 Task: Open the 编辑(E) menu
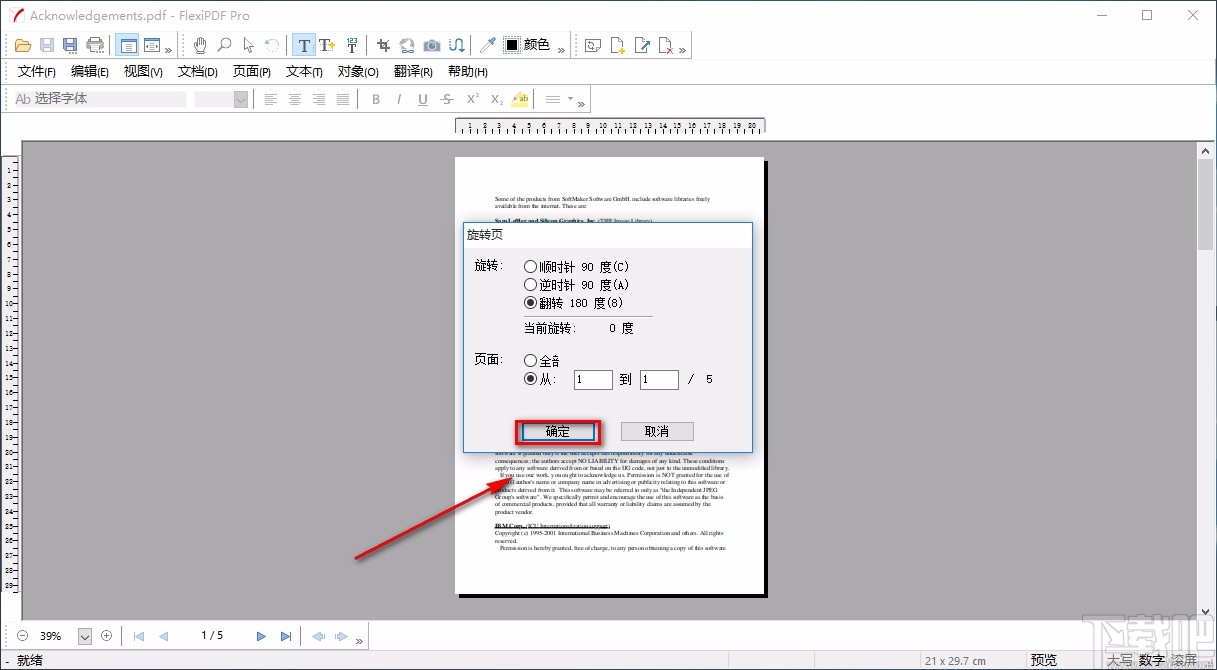click(x=90, y=72)
